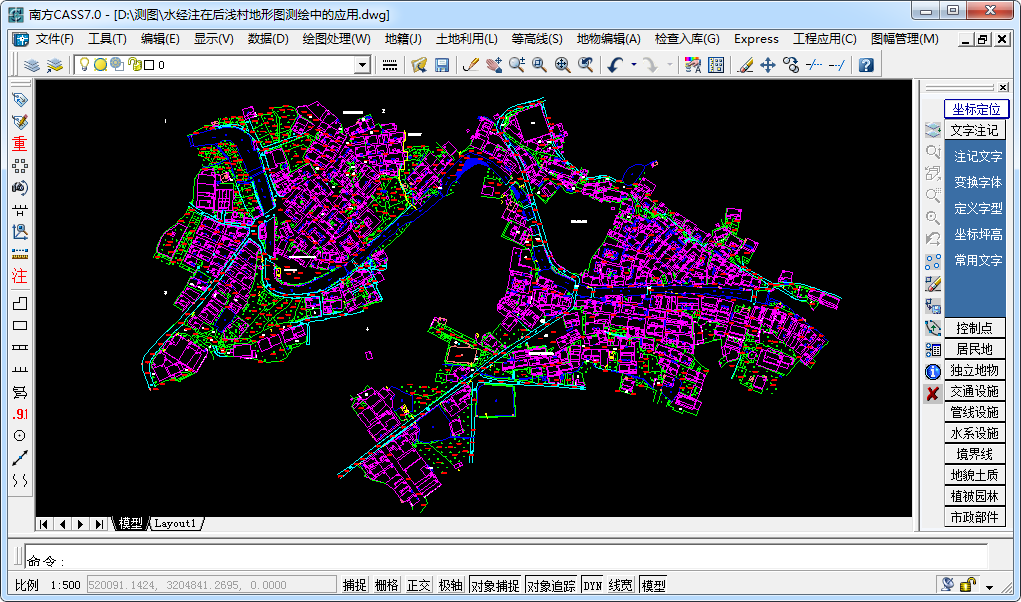Click the open file folder icon
The image size is (1021, 602).
point(419,65)
